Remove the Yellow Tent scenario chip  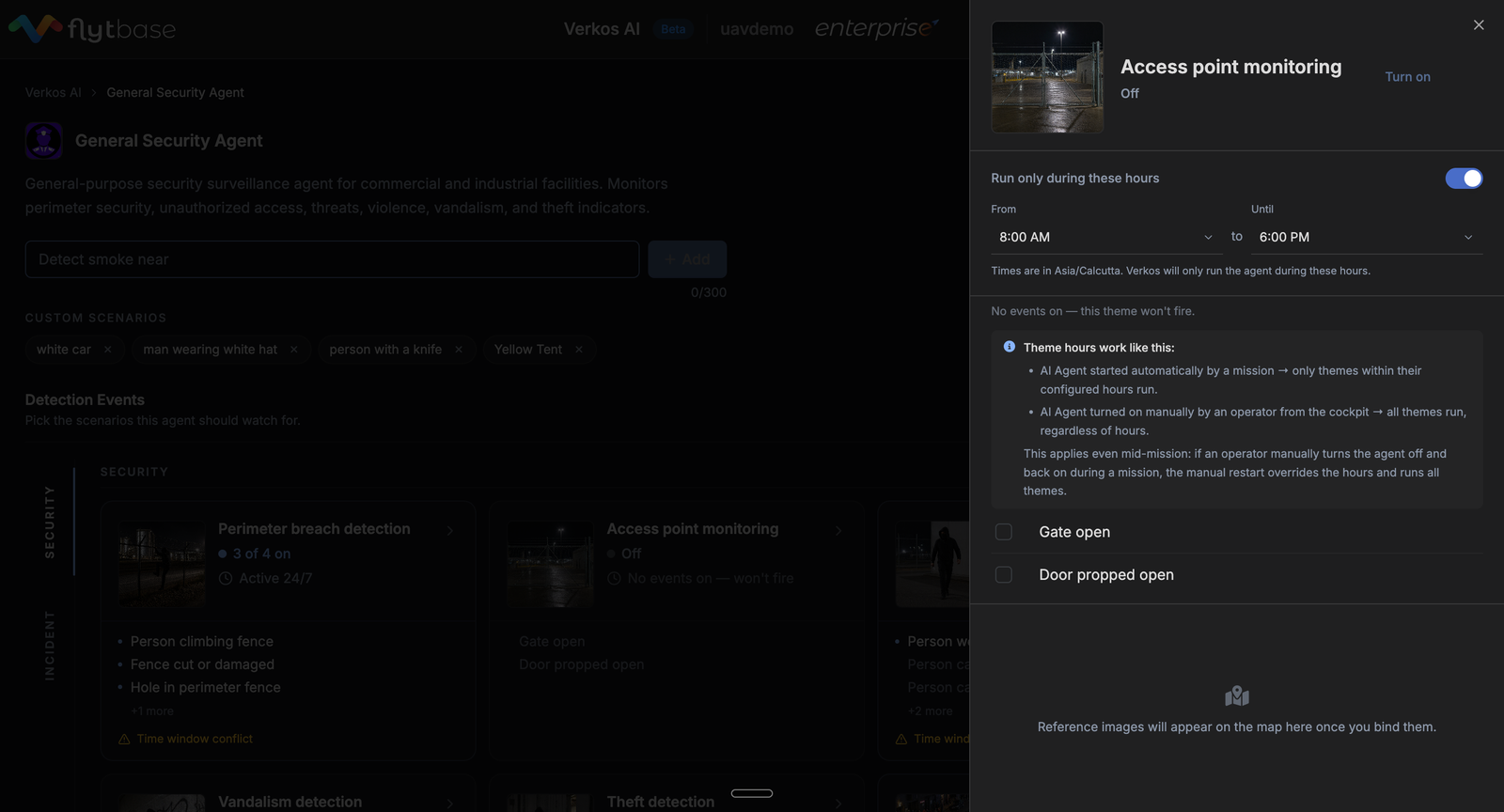579,350
